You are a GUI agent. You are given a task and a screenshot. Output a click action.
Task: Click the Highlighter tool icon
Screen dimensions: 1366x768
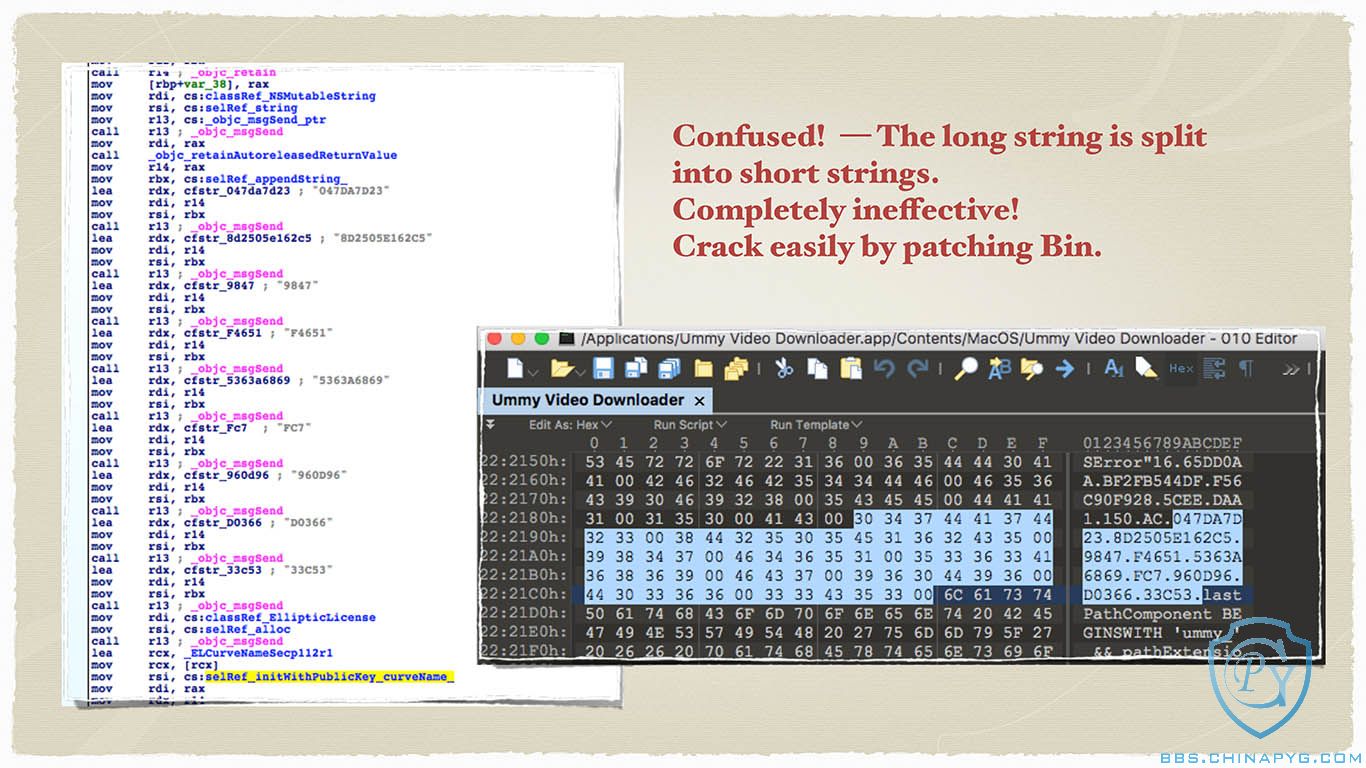pyautogui.click(x=1147, y=369)
